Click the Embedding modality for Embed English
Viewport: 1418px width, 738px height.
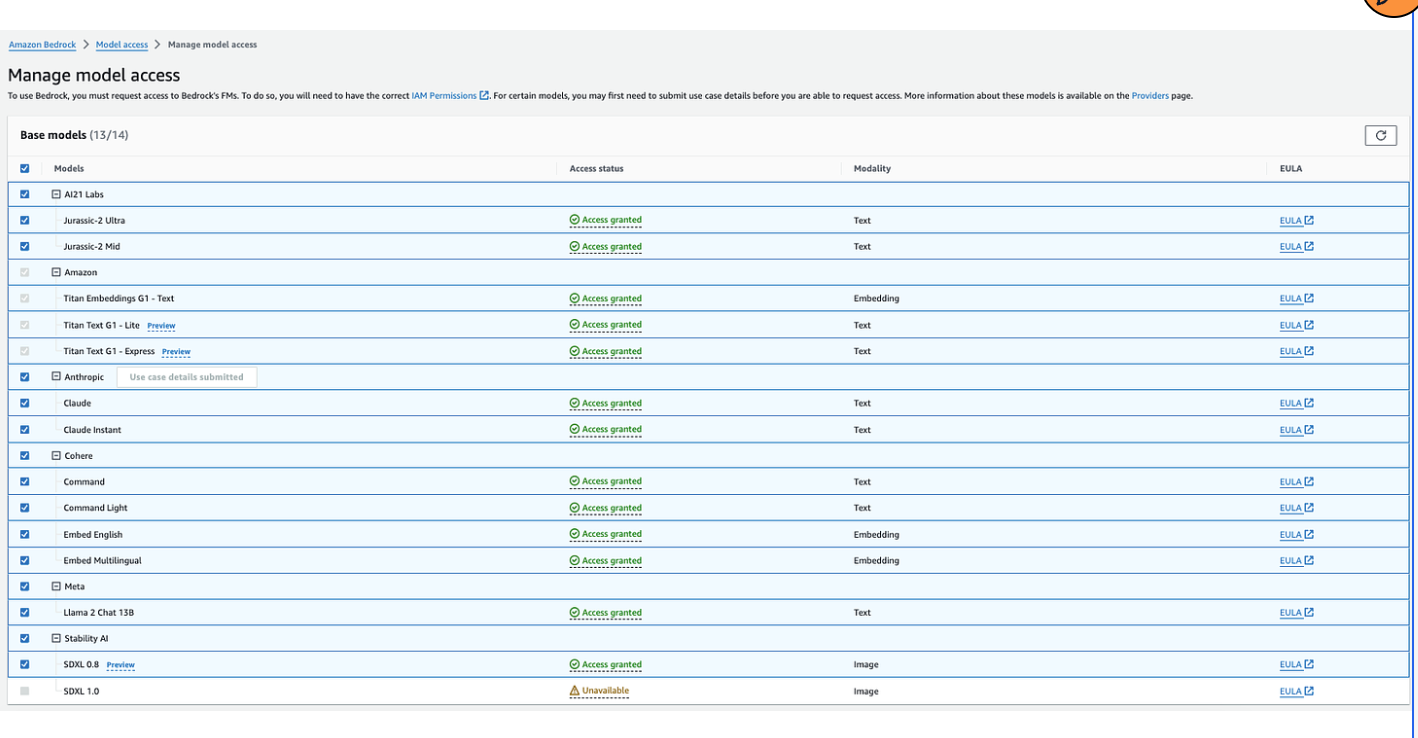coord(876,534)
